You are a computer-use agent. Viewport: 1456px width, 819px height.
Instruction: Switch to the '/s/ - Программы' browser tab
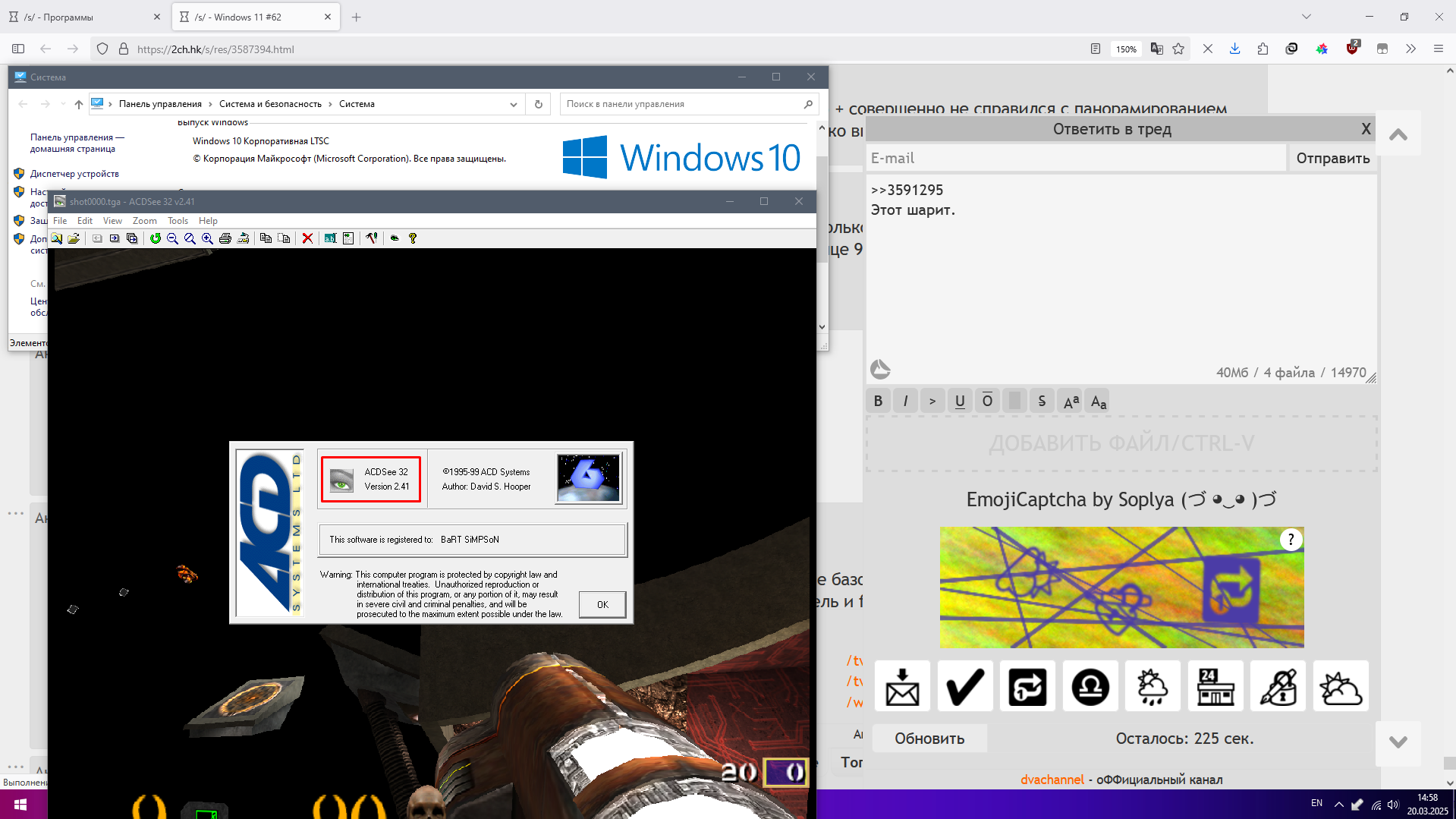pyautogui.click(x=84, y=17)
